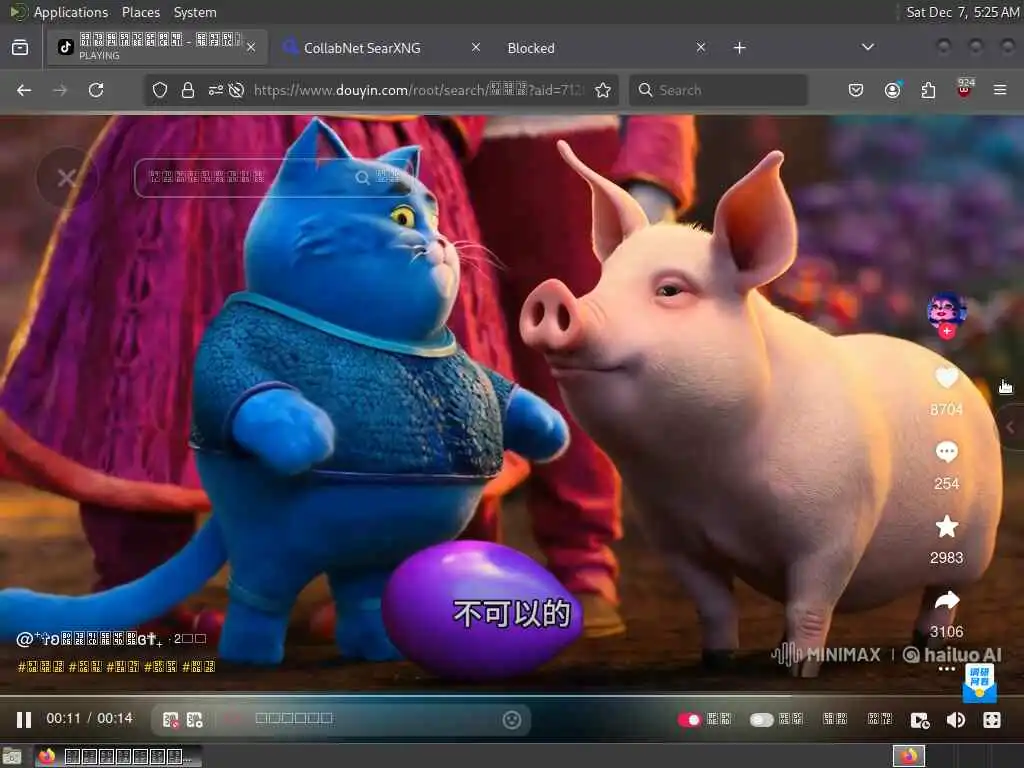Open the System menu

(195, 12)
